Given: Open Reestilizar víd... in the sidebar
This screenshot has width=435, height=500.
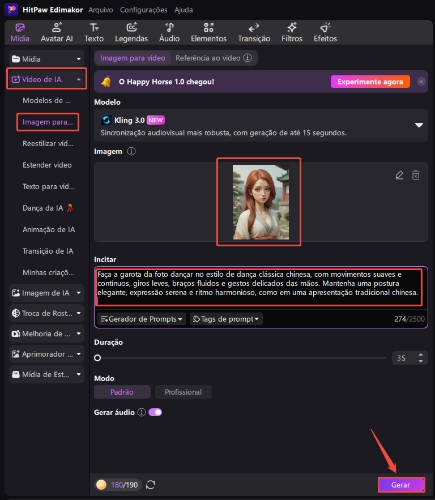Looking at the screenshot, I should tap(48, 143).
